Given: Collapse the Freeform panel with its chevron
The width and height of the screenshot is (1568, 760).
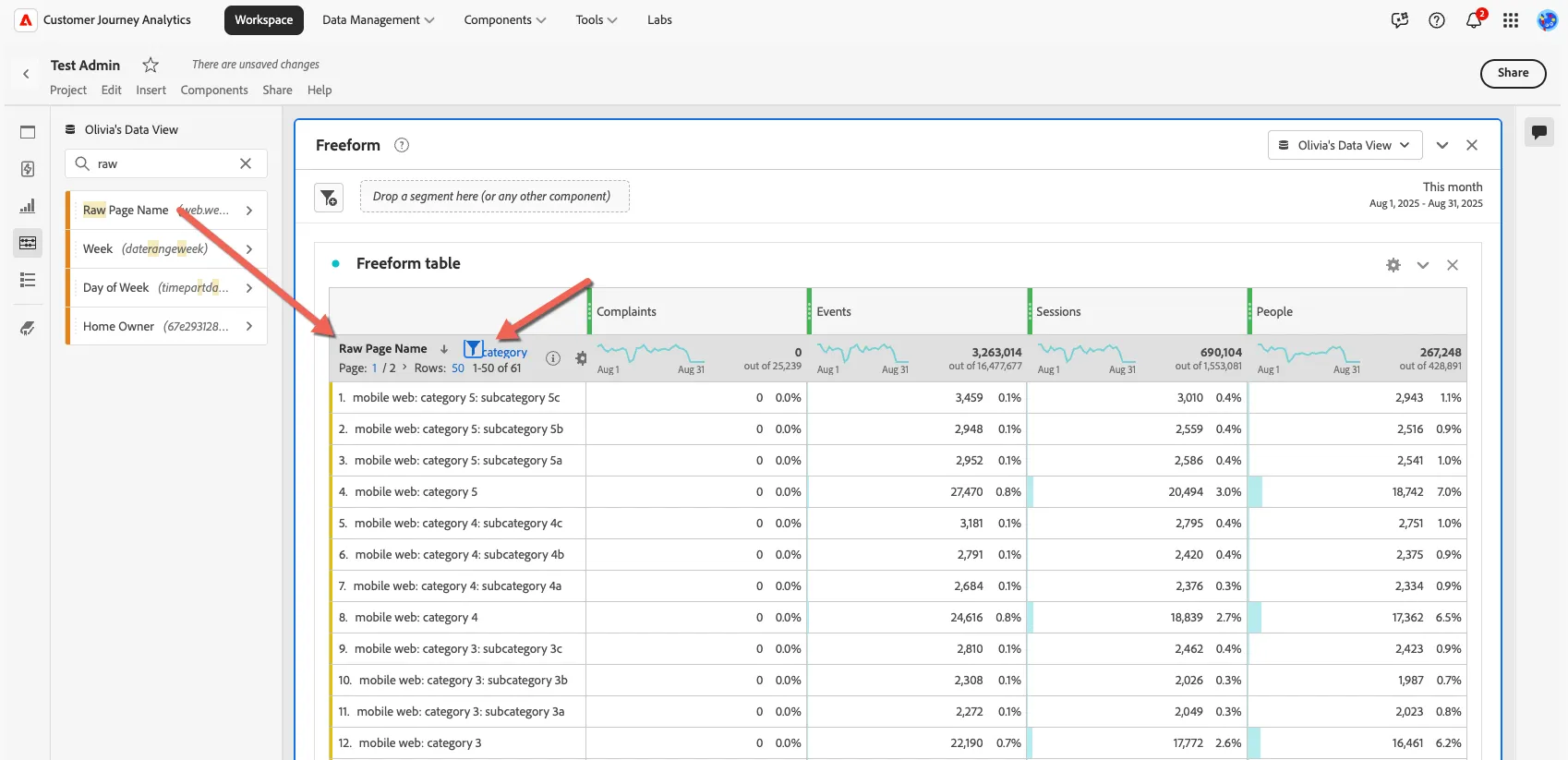Looking at the screenshot, I should tap(1442, 145).
